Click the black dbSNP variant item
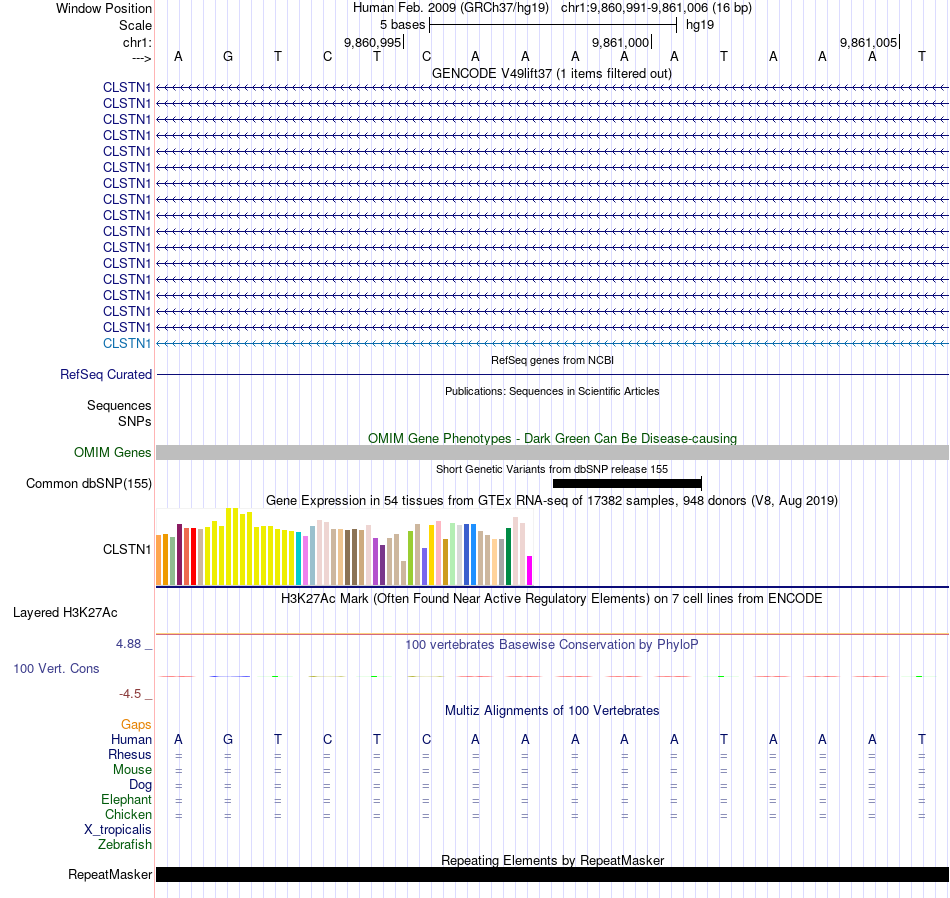Image resolution: width=950 pixels, height=898 pixels. [627, 484]
